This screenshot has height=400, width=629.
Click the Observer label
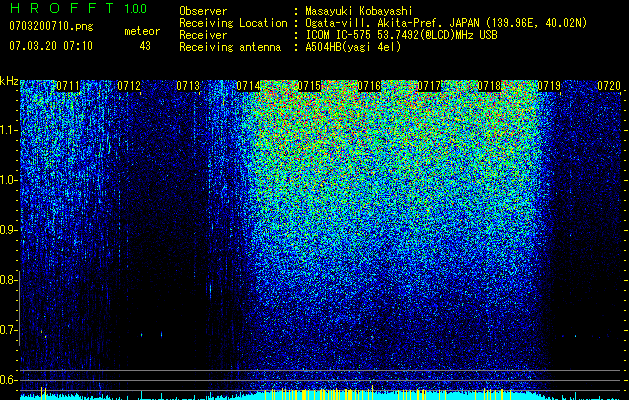(x=203, y=11)
